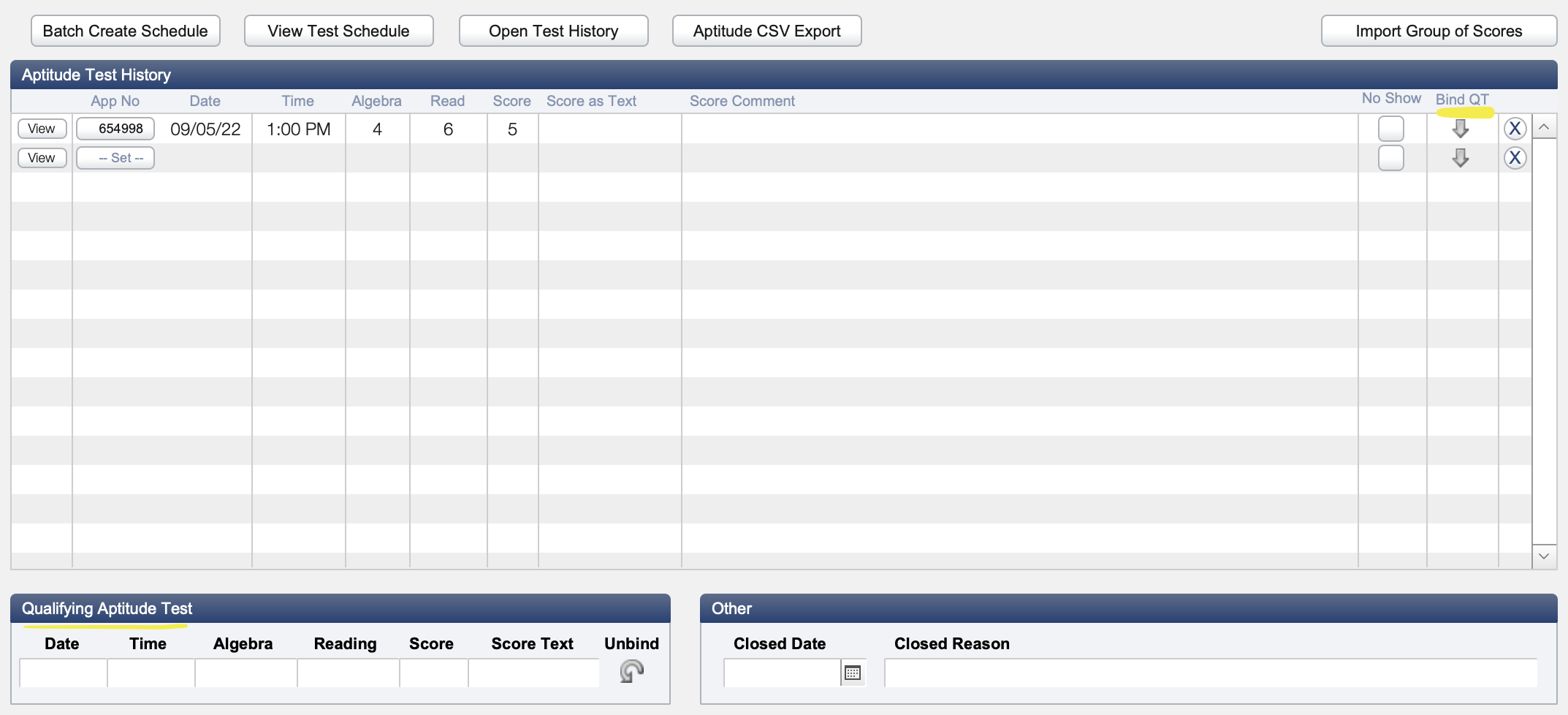Select Score cell showing 5
1568x715 pixels.
[512, 129]
